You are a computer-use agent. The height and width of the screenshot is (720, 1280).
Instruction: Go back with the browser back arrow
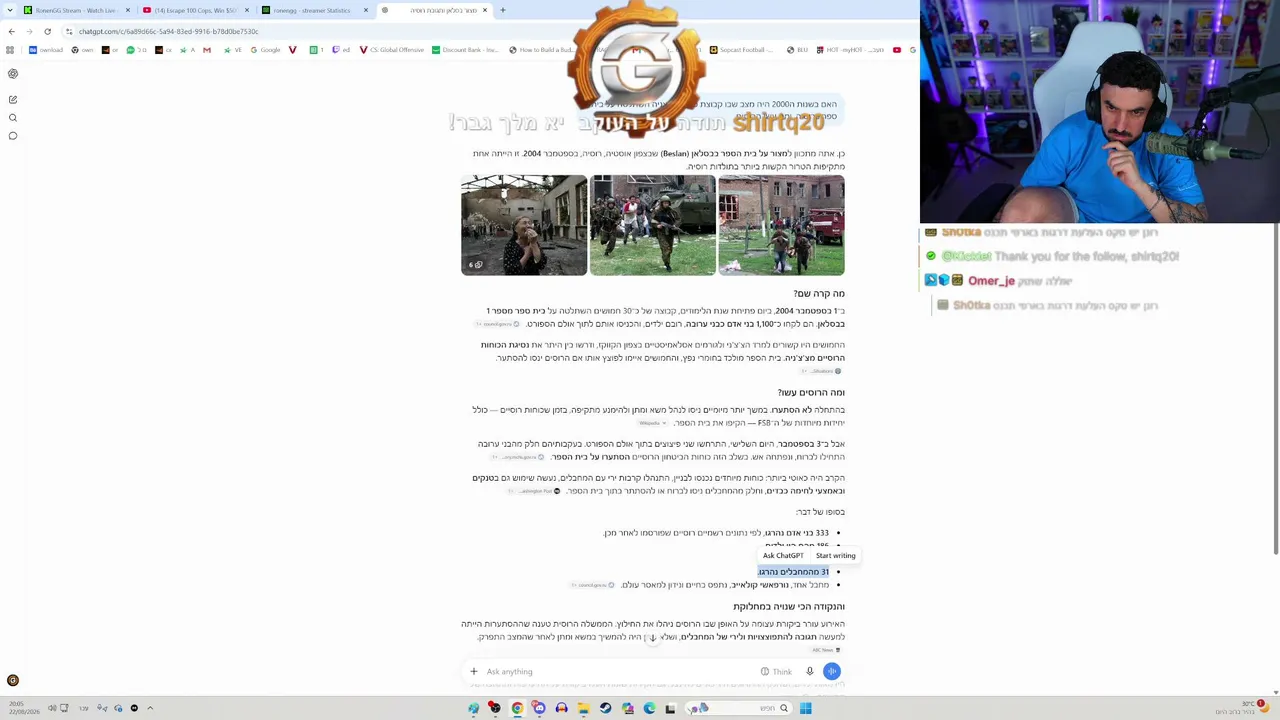pos(11,31)
